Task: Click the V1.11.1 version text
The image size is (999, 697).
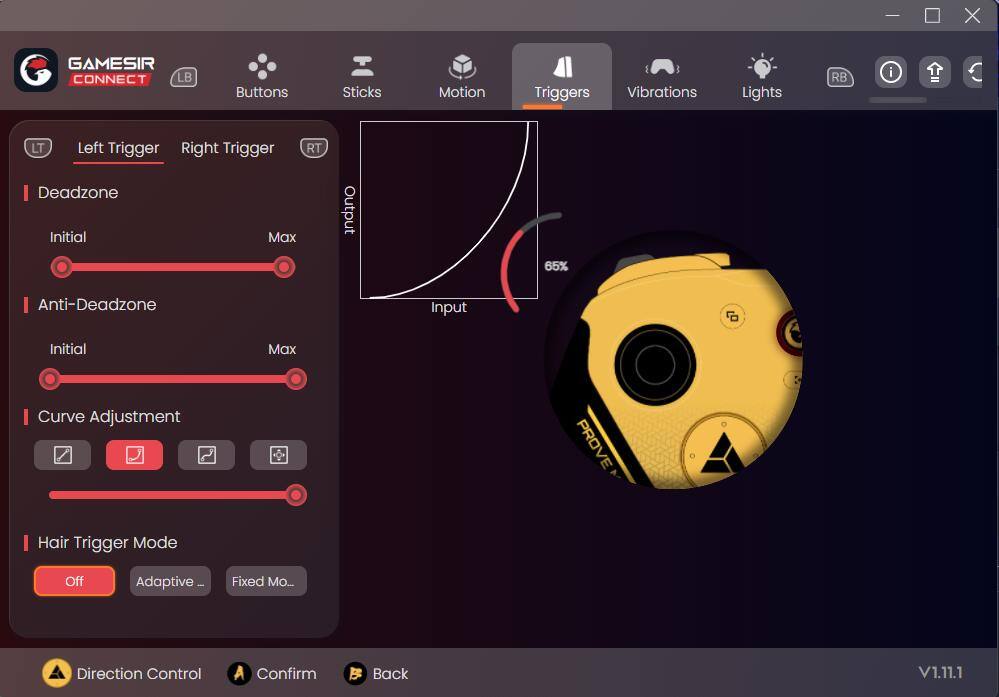Action: [x=940, y=672]
